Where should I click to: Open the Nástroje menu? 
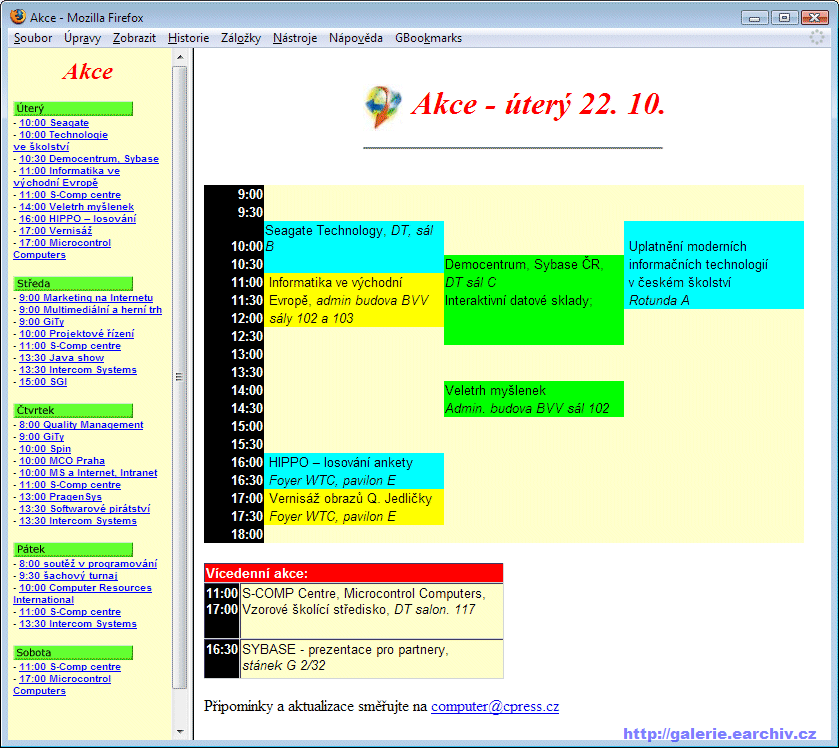click(295, 38)
